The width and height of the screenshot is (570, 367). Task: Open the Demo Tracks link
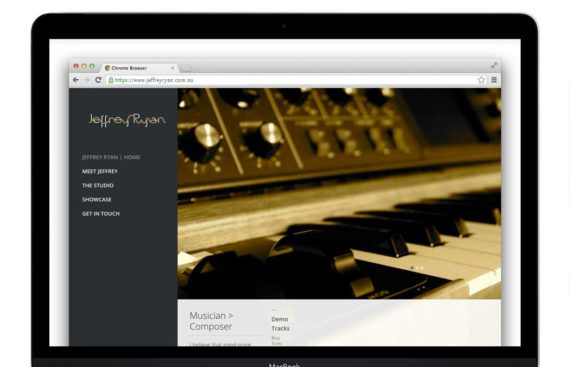tap(280, 323)
